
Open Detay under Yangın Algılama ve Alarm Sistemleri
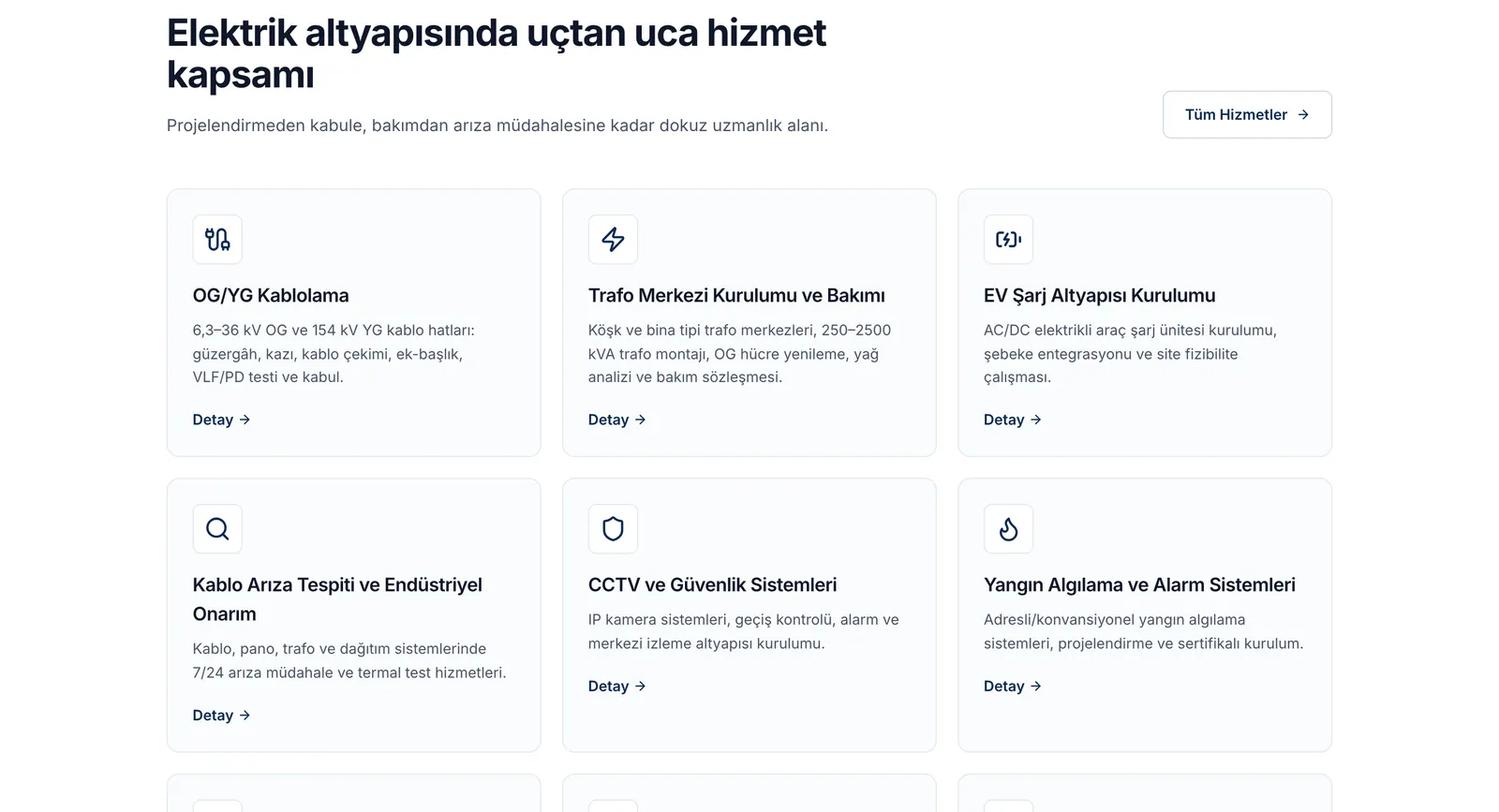pyautogui.click(x=1013, y=687)
